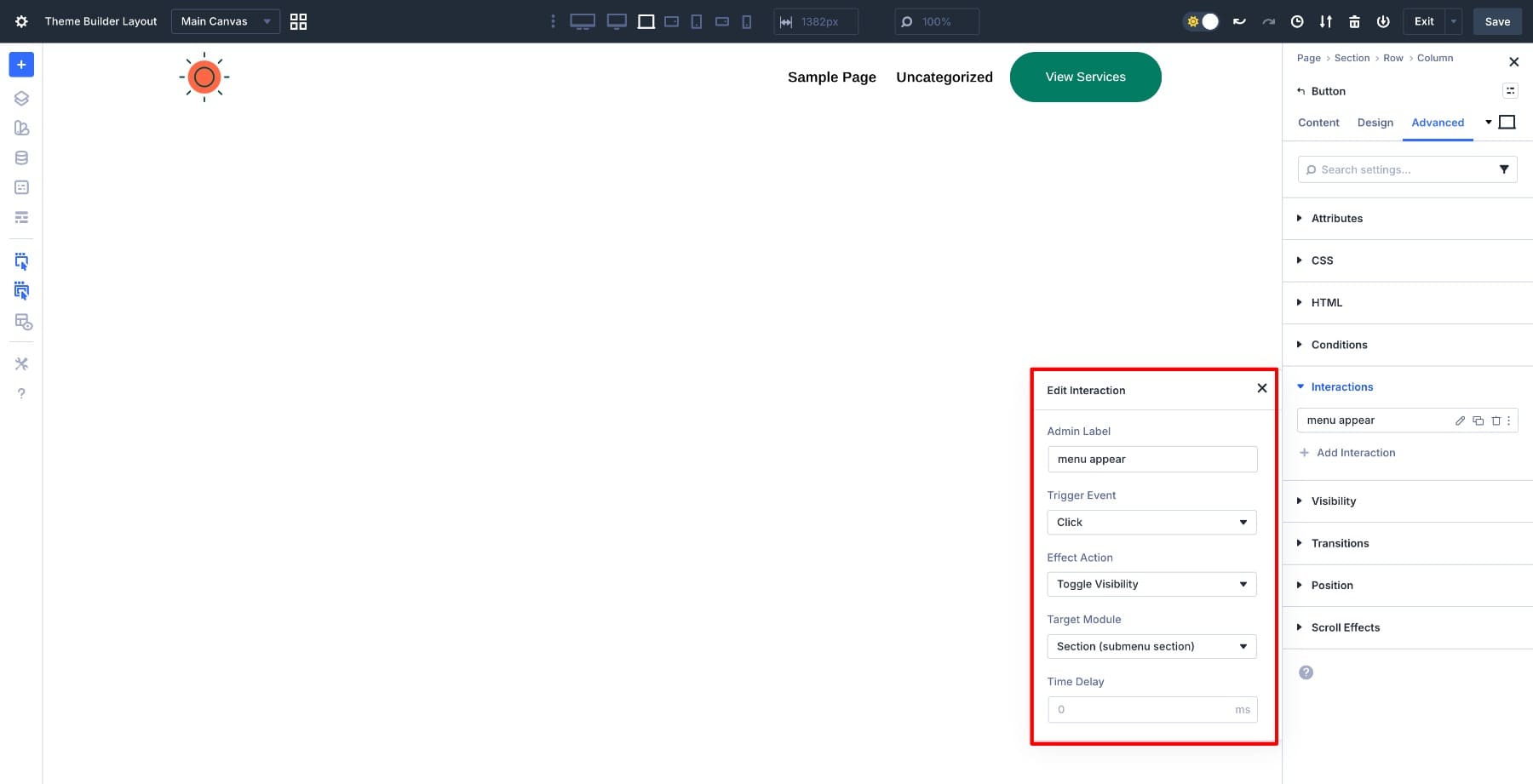
Task: Click the trash icon in the top toolbar
Action: click(x=1353, y=21)
